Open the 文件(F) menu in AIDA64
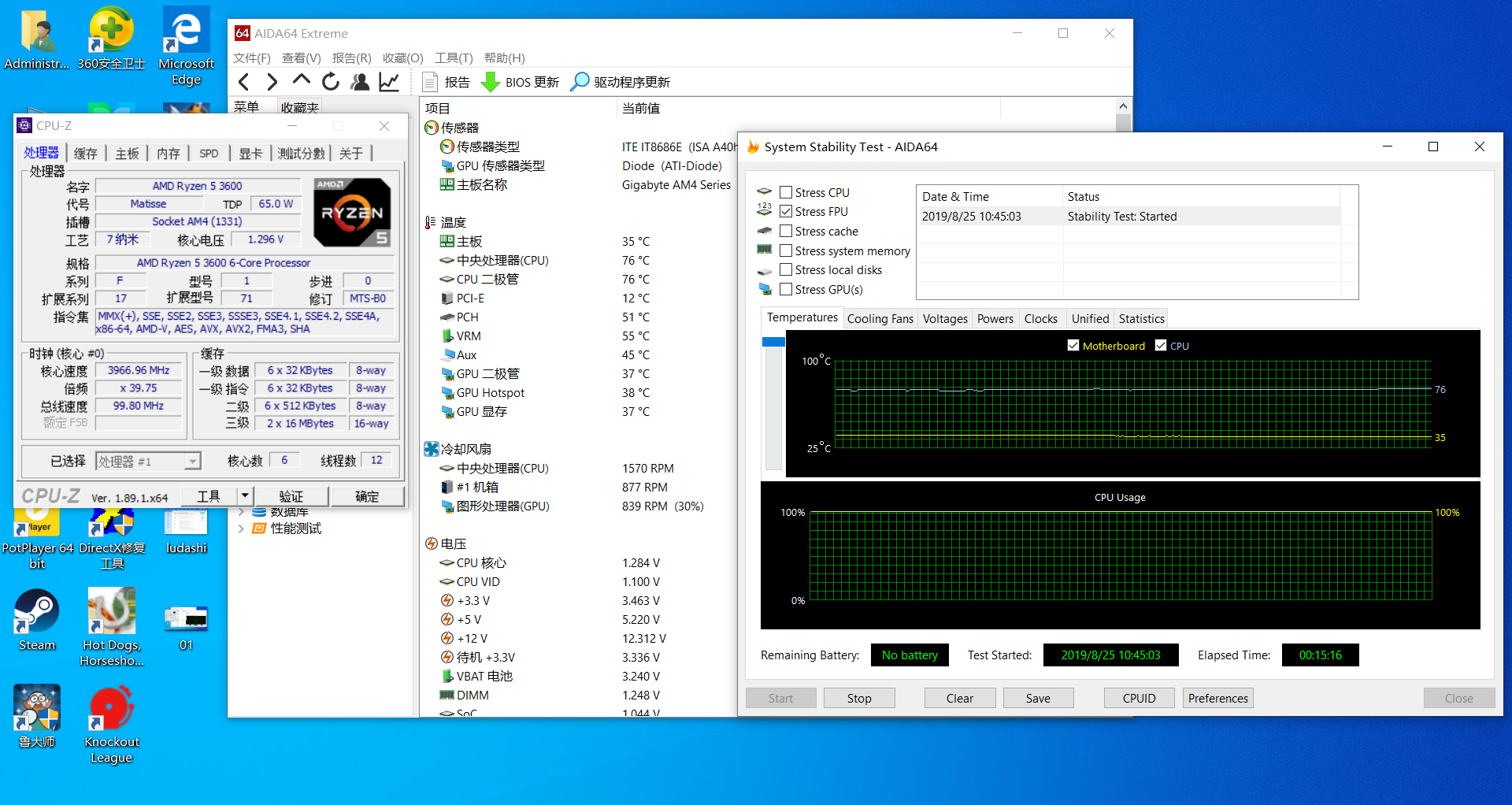This screenshot has height=805, width=1512. 252,57
